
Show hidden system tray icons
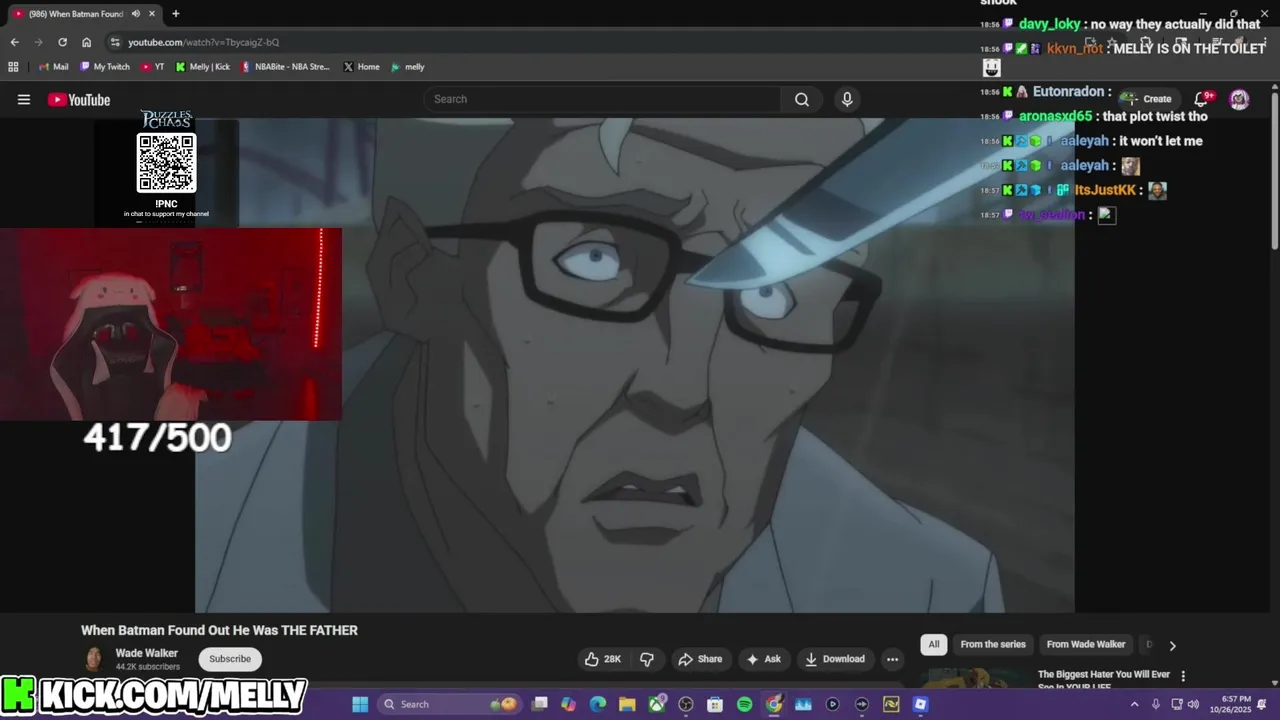(1134, 705)
